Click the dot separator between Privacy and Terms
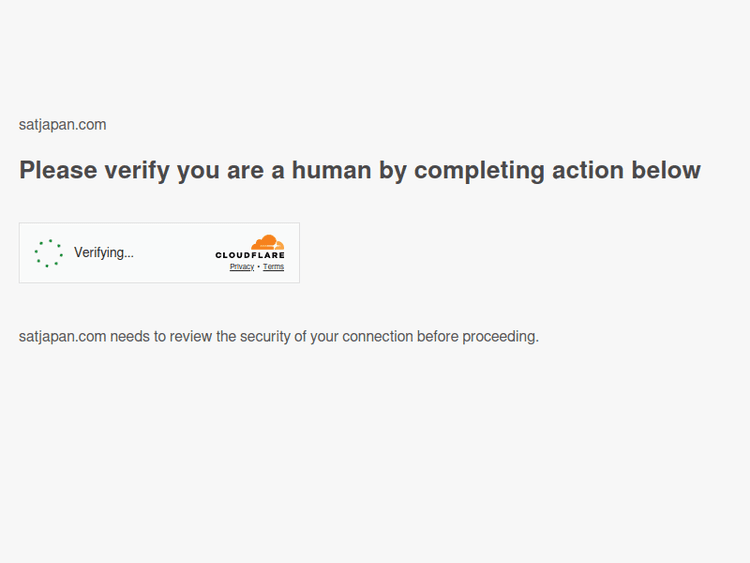750x563 pixels. (x=259, y=267)
